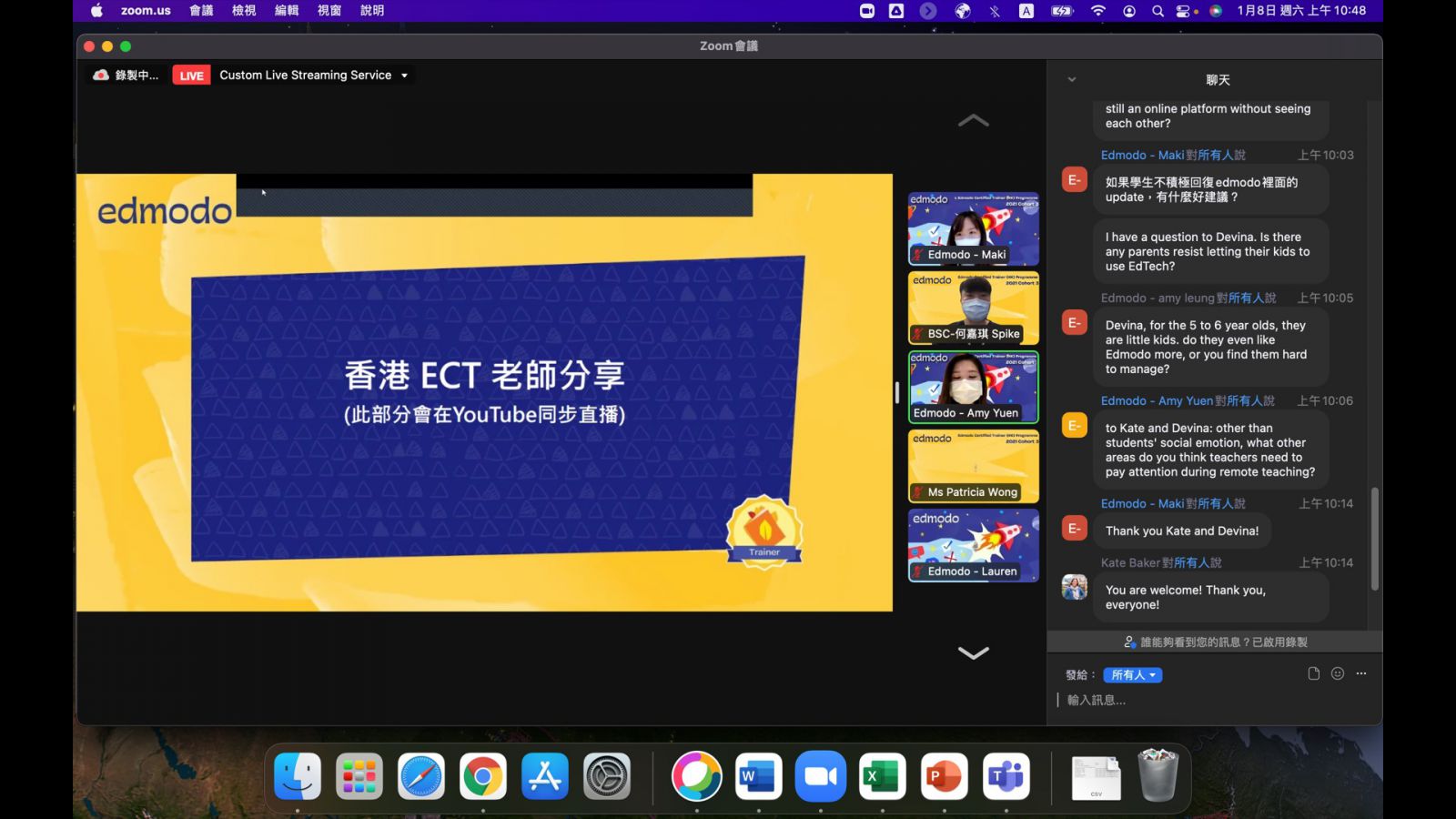Open the chat more options ellipsis
This screenshot has width=1456, height=819.
[1361, 673]
